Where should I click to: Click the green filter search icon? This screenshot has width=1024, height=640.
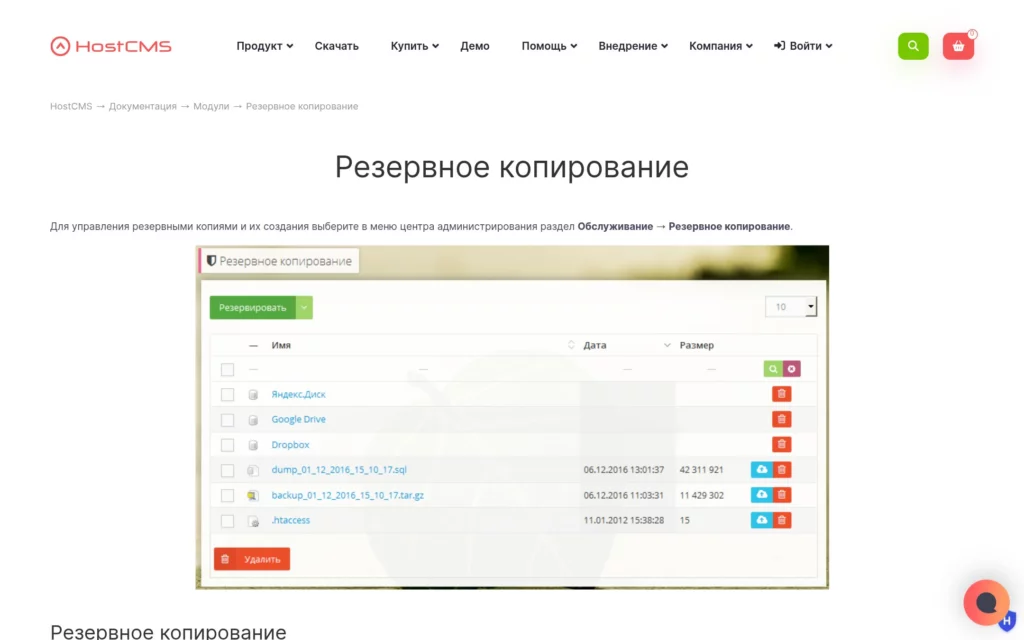pyautogui.click(x=773, y=369)
